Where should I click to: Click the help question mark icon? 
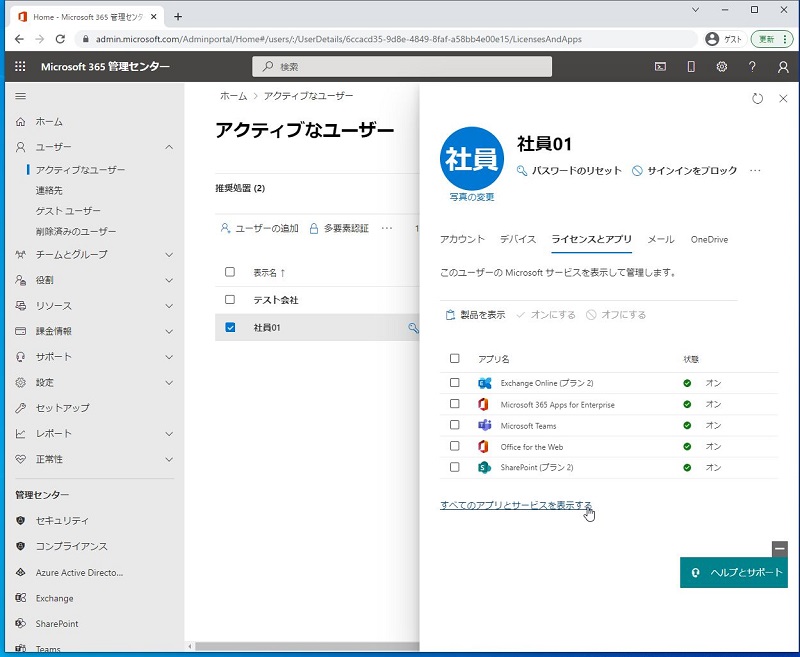(x=752, y=67)
